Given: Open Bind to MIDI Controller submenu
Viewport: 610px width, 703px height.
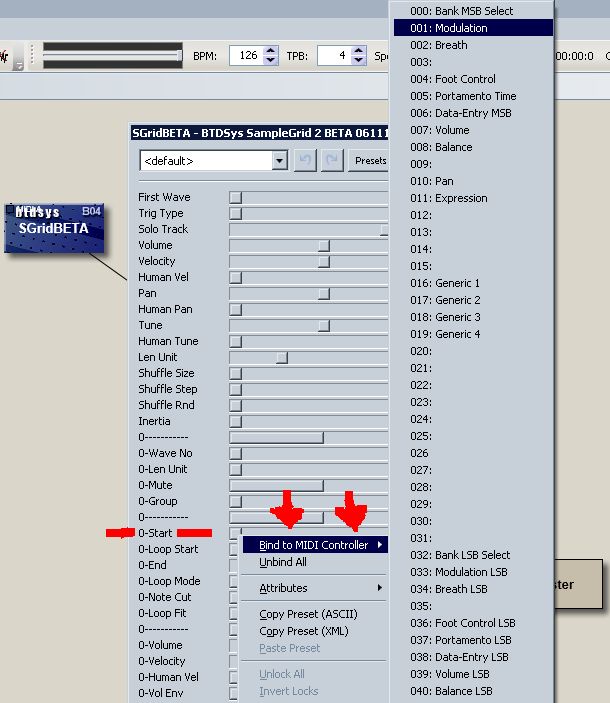Looking at the screenshot, I should coord(315,545).
